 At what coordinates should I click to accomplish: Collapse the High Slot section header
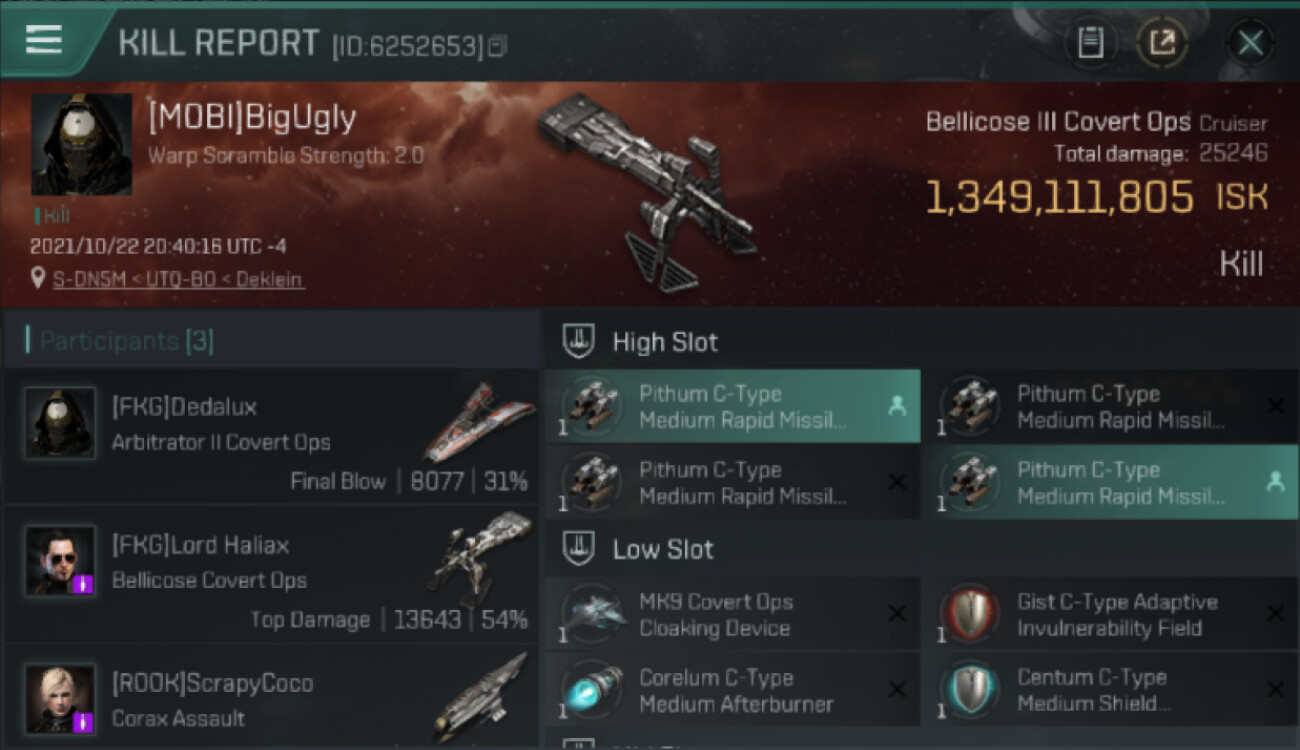point(921,341)
